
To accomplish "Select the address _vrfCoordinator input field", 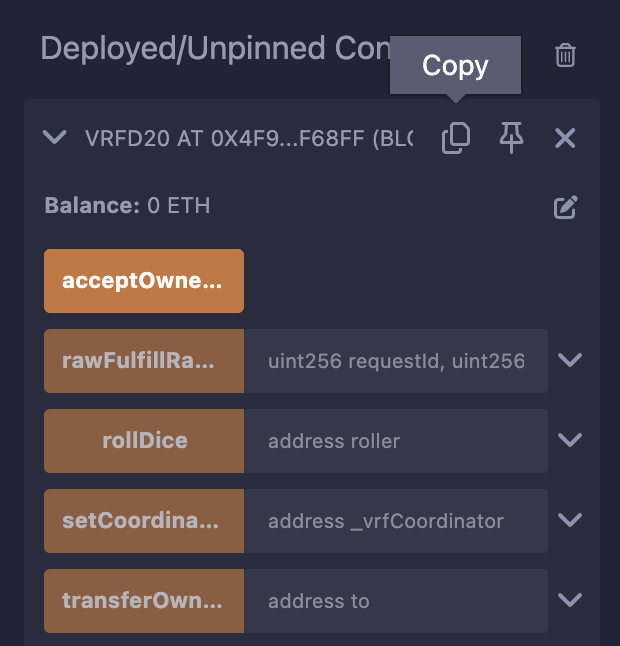I will [x=396, y=521].
